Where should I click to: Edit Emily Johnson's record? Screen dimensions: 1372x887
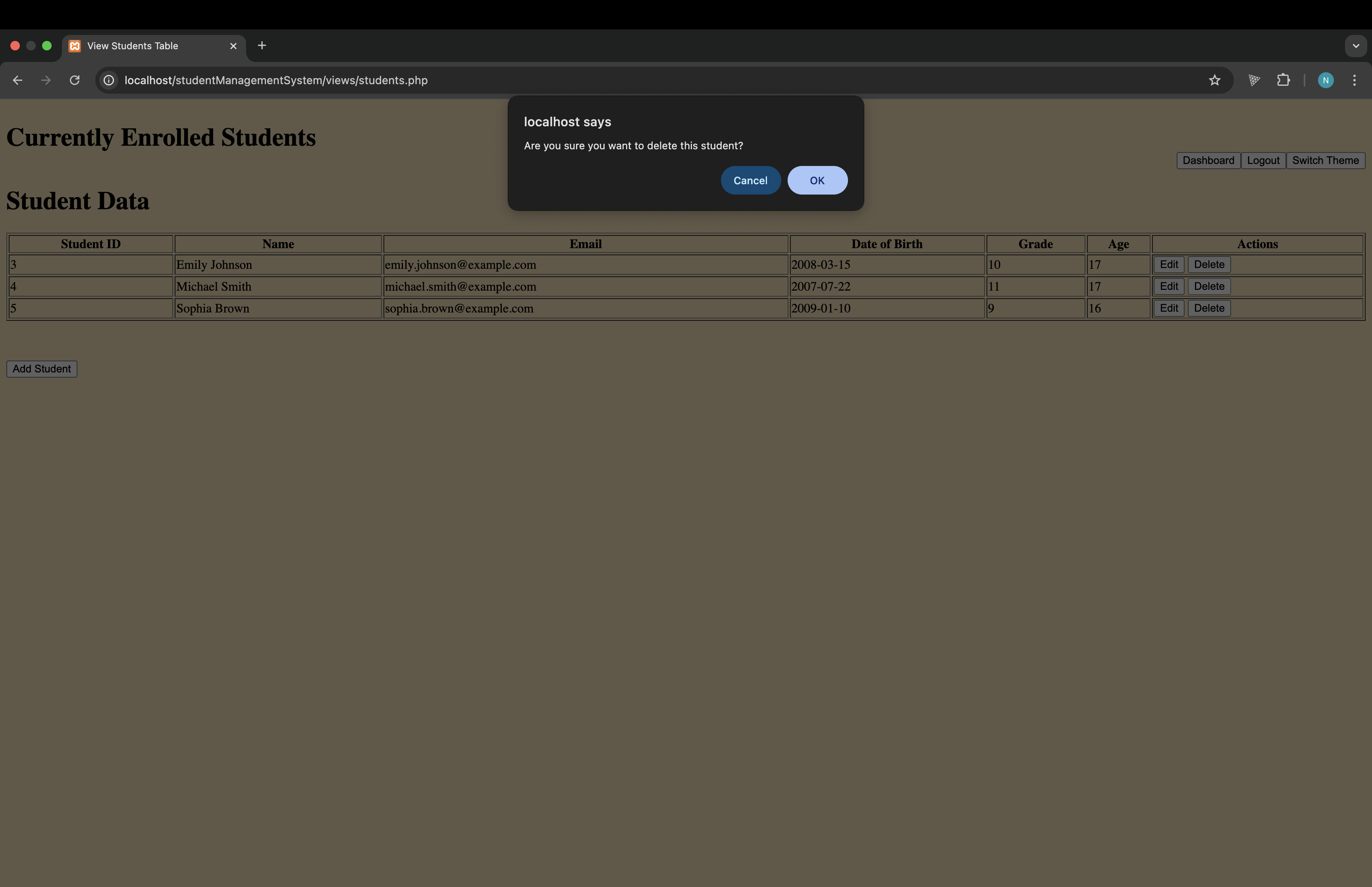pyautogui.click(x=1168, y=264)
